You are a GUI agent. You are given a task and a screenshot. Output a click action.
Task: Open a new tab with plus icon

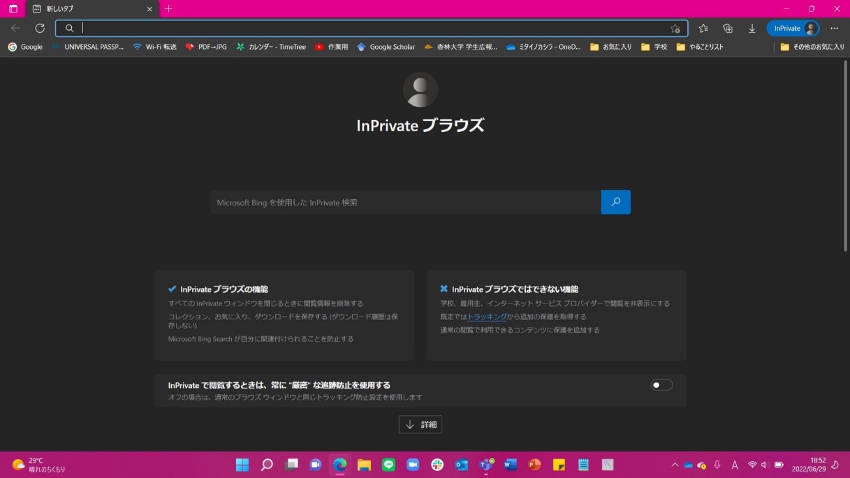pyautogui.click(x=169, y=9)
